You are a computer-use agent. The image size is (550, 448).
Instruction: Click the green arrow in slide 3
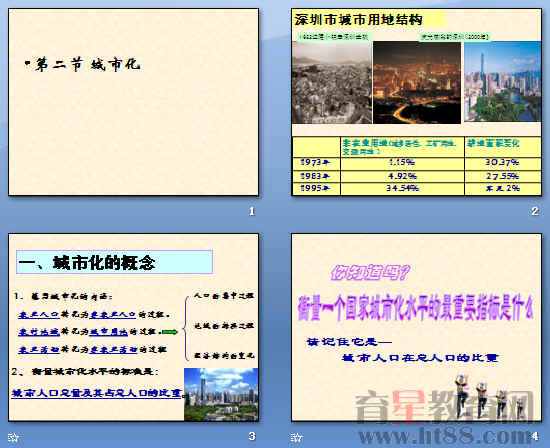tap(170, 331)
